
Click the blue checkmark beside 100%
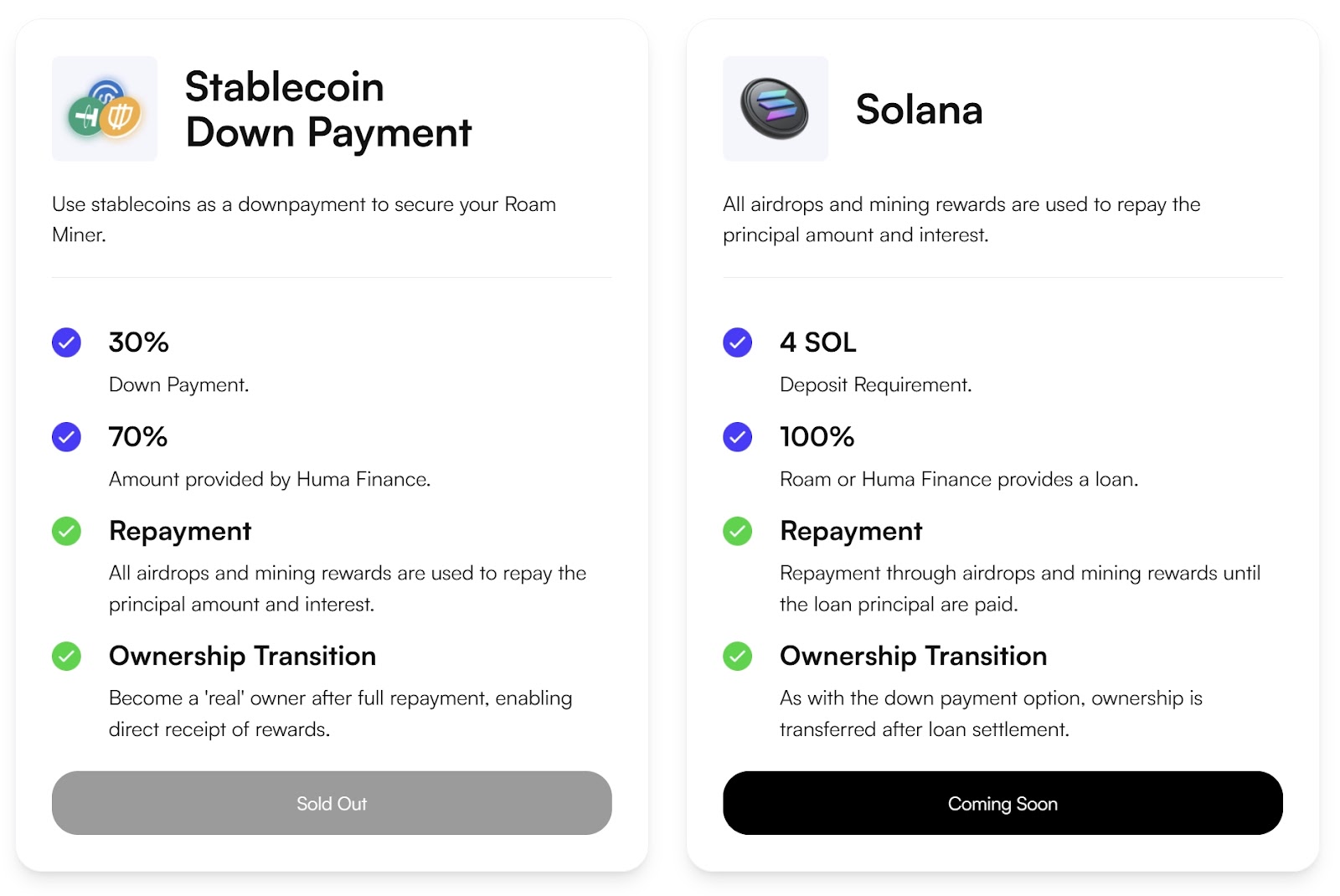(737, 437)
